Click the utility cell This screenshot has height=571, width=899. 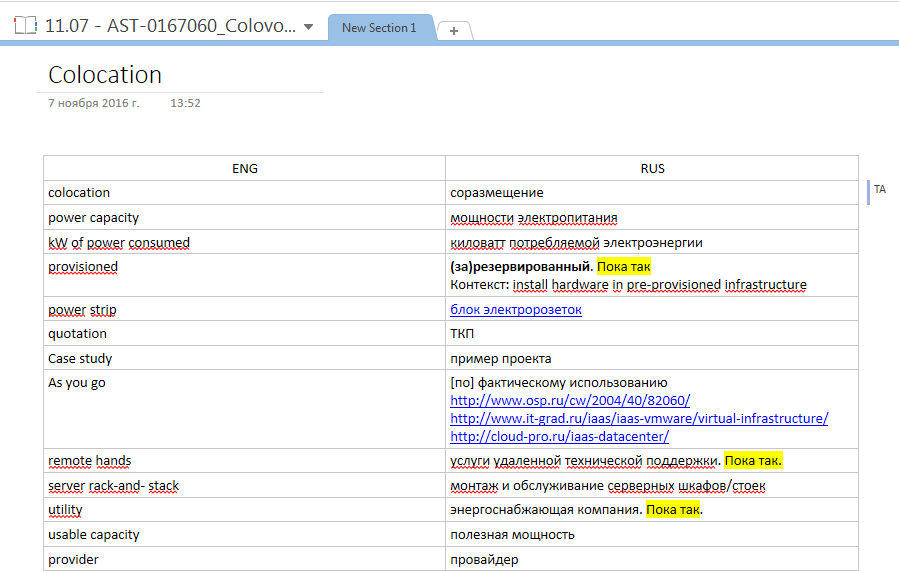245,510
